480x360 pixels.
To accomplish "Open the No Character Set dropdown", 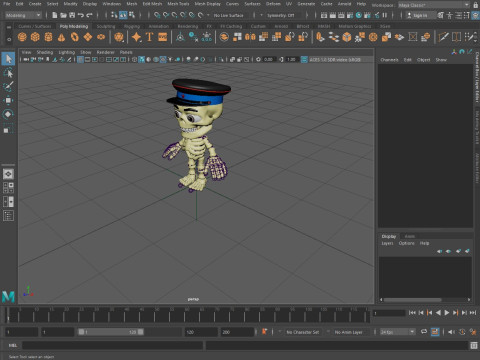I will click(x=303, y=332).
